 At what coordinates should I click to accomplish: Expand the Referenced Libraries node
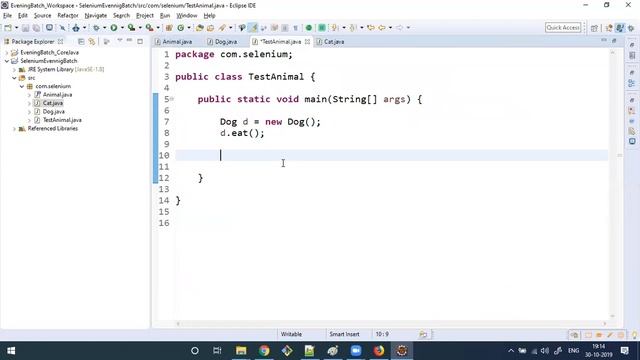(14, 129)
